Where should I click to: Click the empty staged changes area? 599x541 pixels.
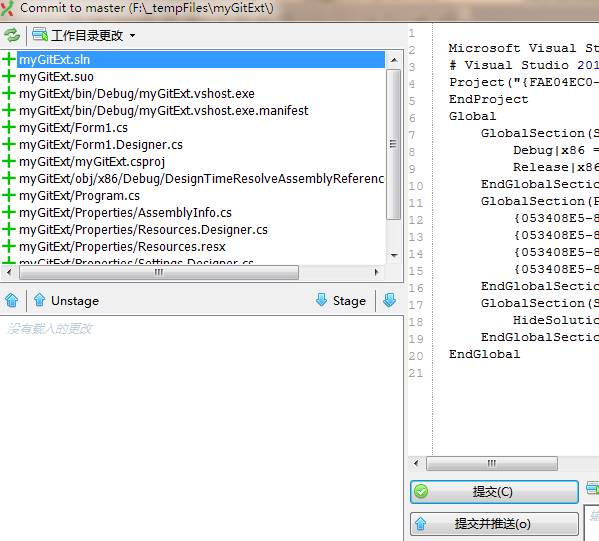coord(201,428)
